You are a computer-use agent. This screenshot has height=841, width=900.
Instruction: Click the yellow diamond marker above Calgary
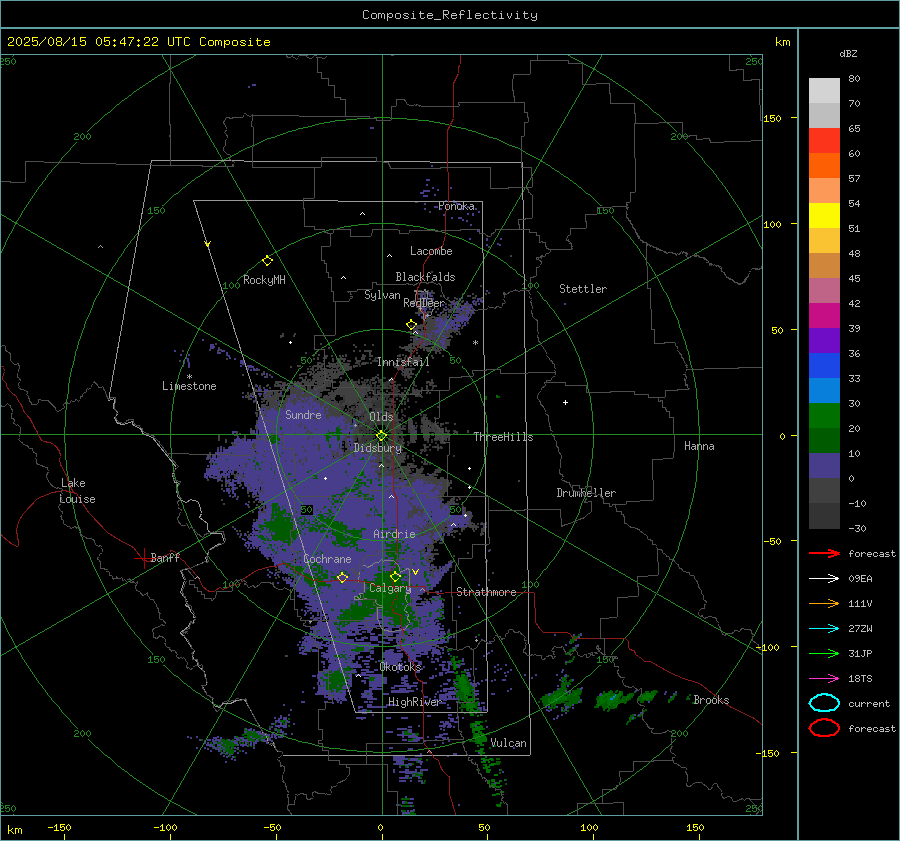click(x=395, y=576)
